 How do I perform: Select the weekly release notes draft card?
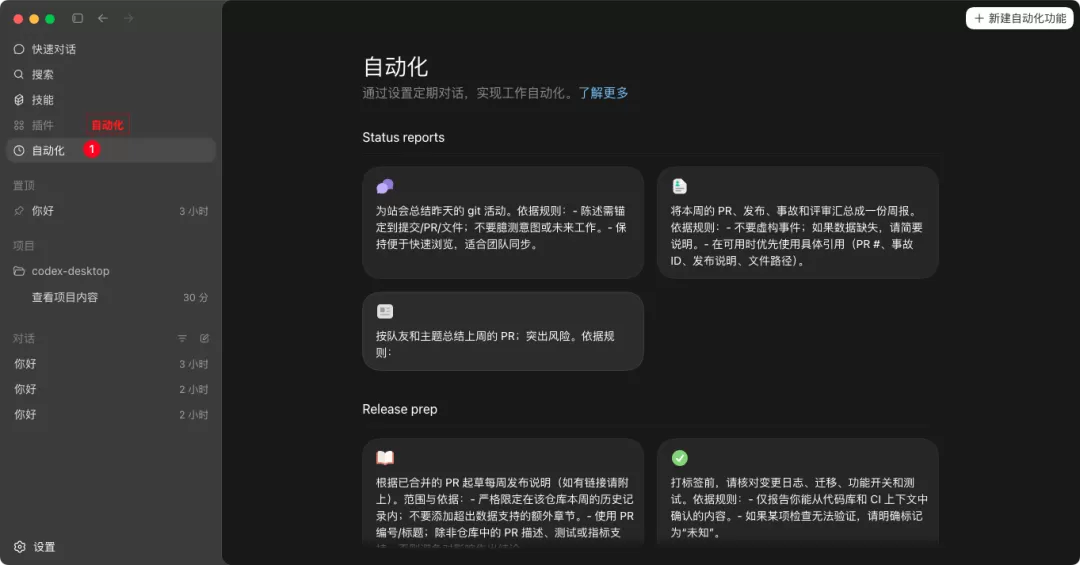click(x=503, y=493)
